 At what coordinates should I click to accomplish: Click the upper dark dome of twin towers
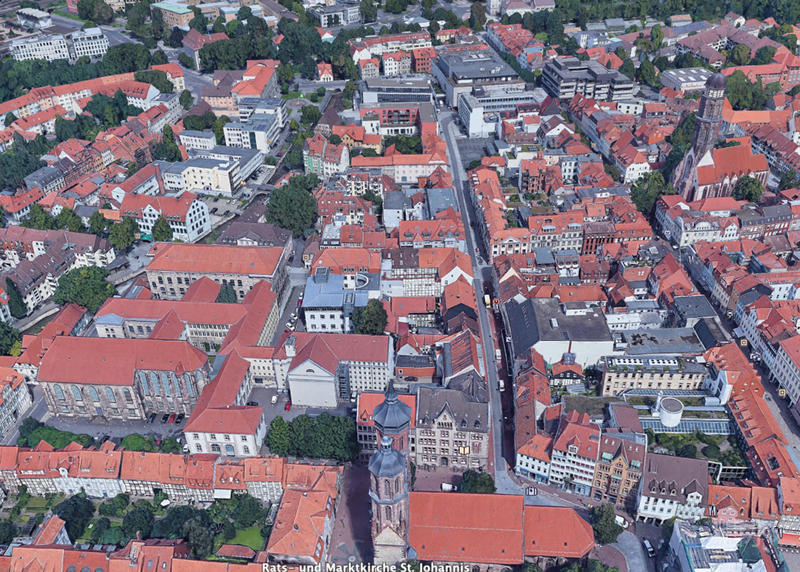click(392, 409)
